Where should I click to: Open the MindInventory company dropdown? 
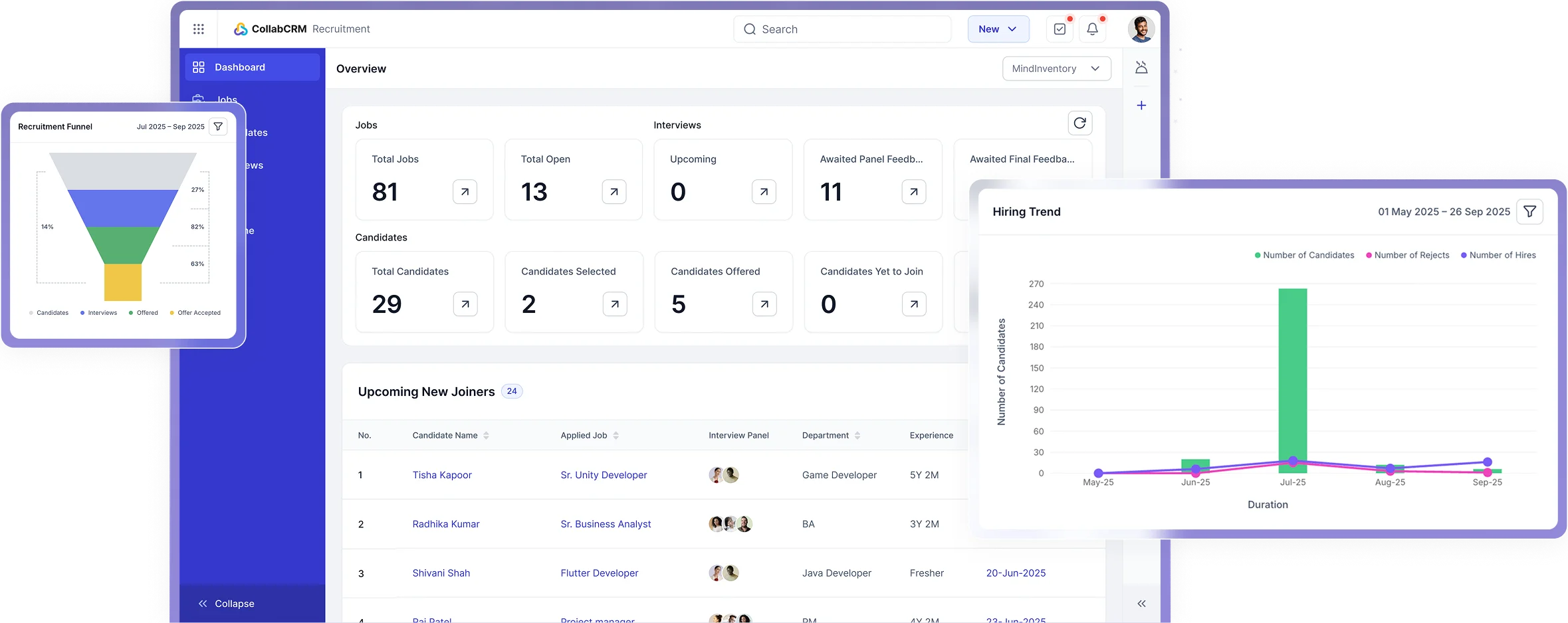(x=1056, y=68)
